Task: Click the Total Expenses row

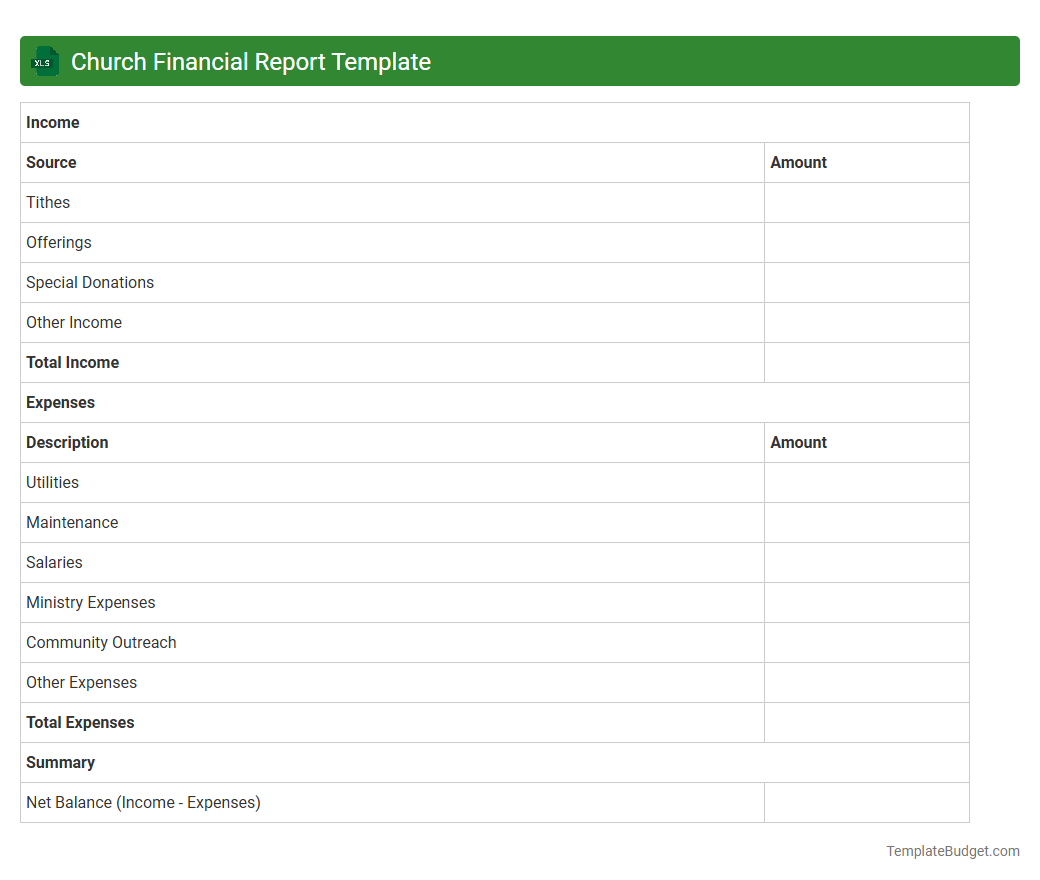Action: point(80,722)
